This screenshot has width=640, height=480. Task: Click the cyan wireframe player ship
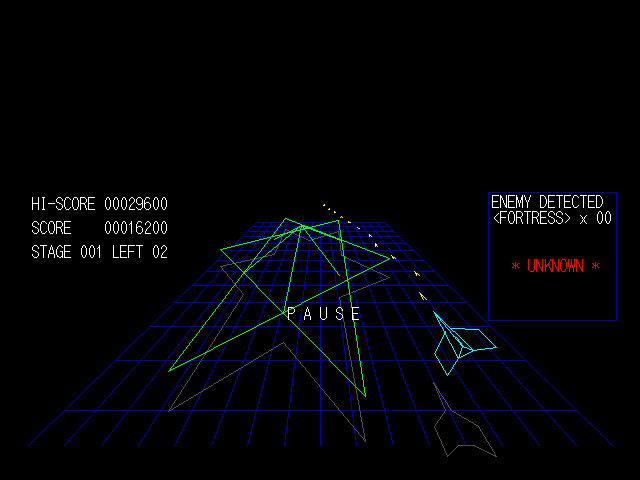(465, 344)
